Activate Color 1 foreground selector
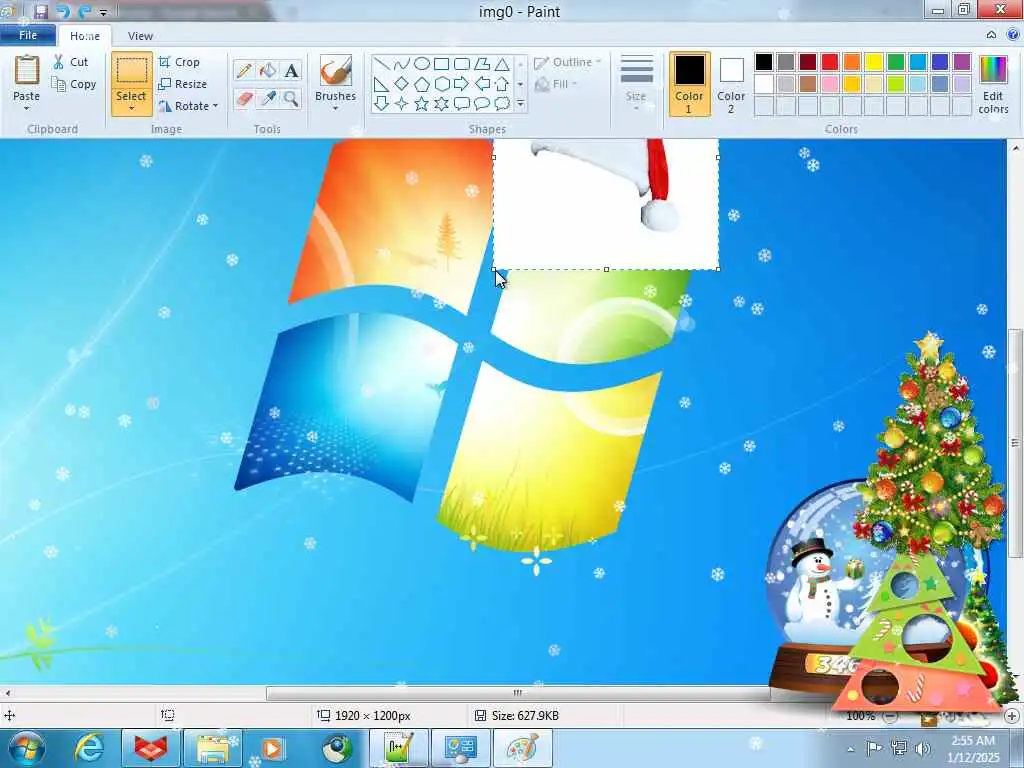 point(690,84)
